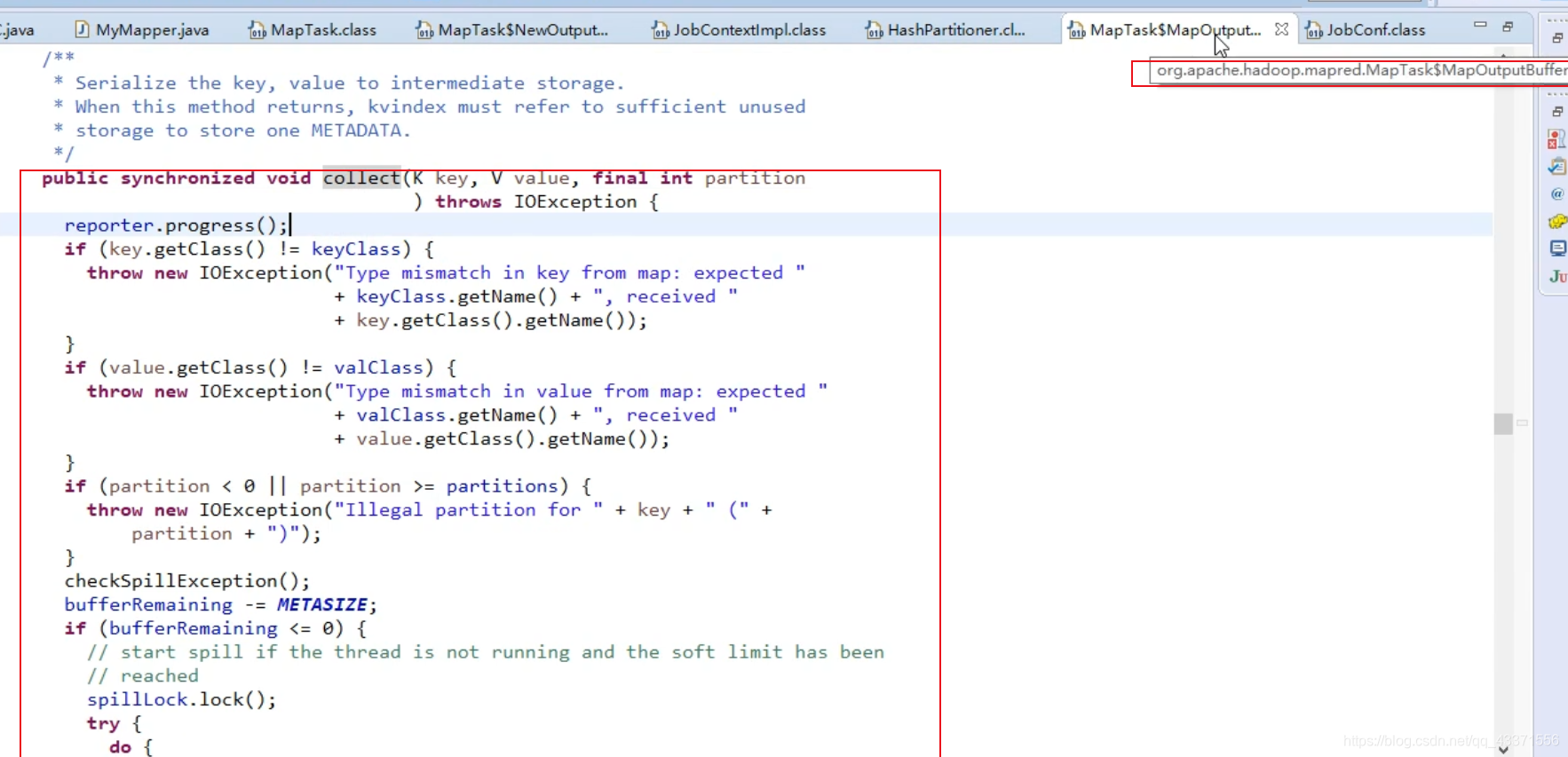Restore the lower collapsed view stack above Problems icon
Image resolution: width=1568 pixels, height=757 pixels.
1557,112
